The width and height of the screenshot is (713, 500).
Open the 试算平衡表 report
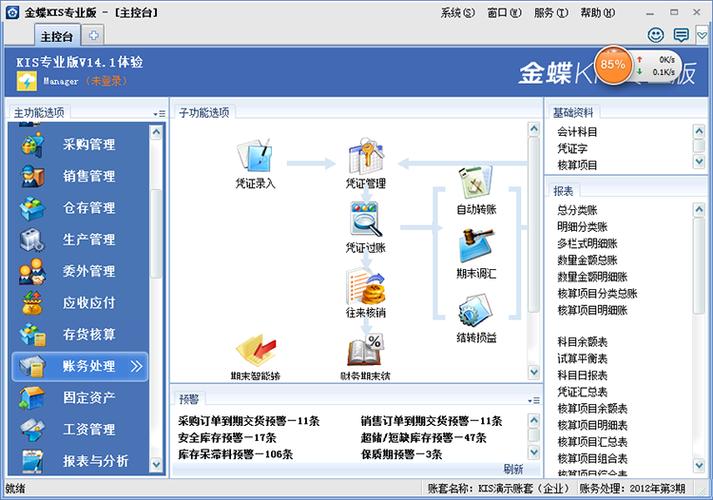(582, 358)
